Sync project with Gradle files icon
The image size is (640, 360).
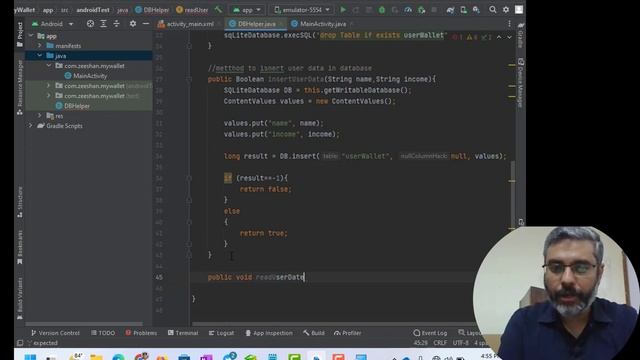point(450,9)
